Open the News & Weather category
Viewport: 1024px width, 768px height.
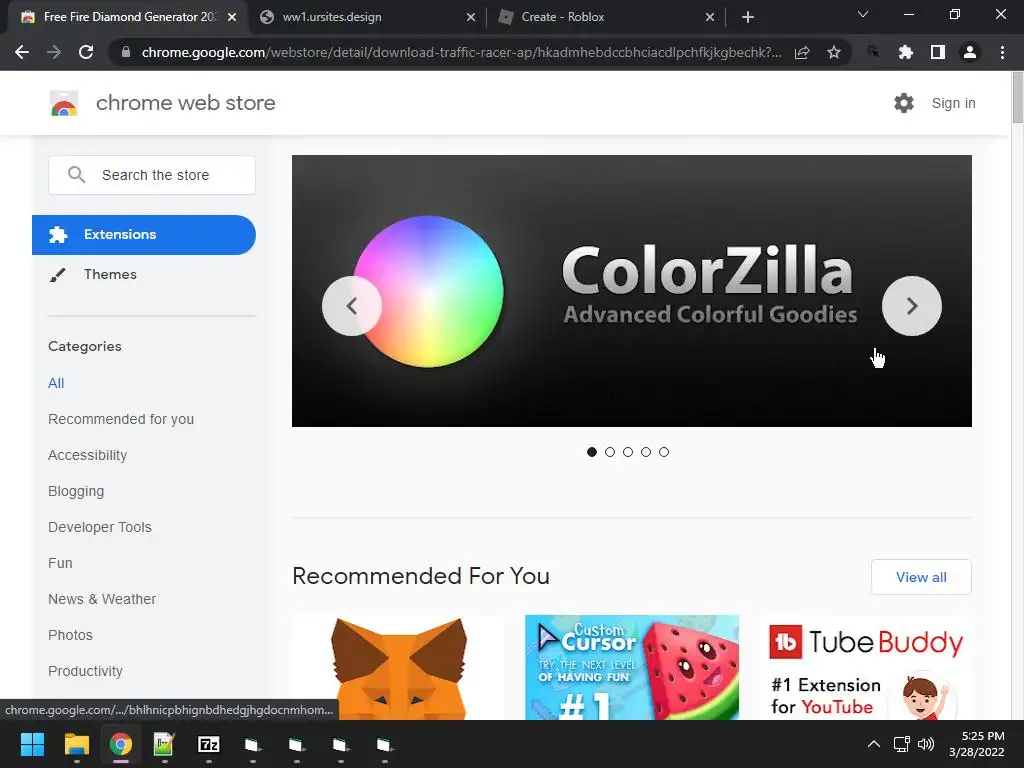(x=102, y=599)
